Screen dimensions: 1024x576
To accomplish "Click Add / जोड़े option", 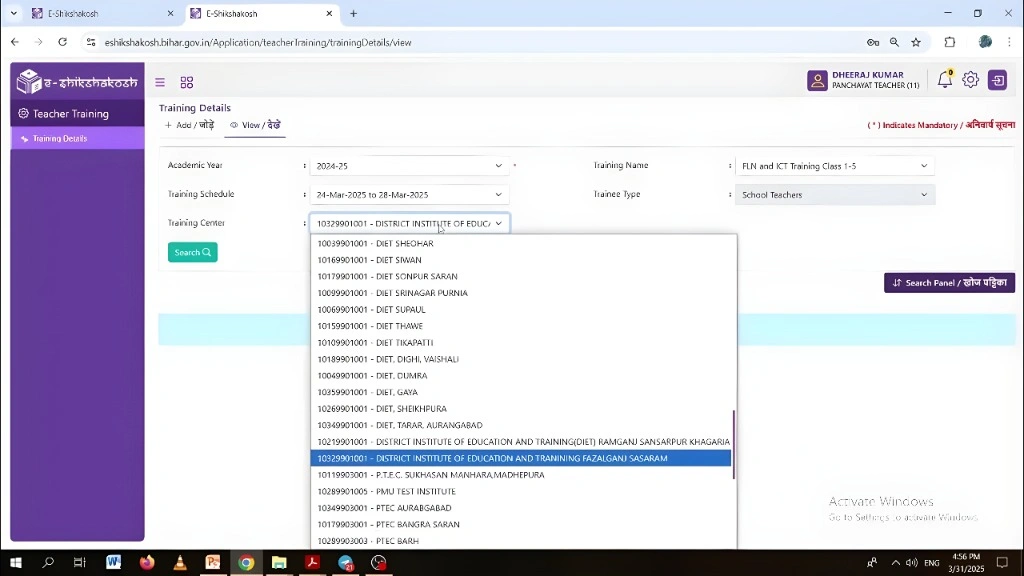I will [x=188, y=125].
